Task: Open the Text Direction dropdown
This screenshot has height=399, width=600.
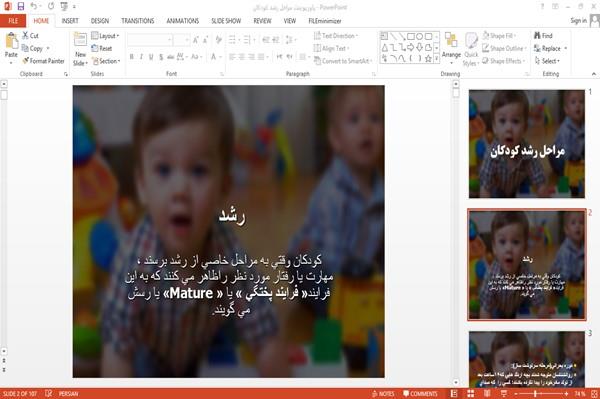Action: [336, 36]
